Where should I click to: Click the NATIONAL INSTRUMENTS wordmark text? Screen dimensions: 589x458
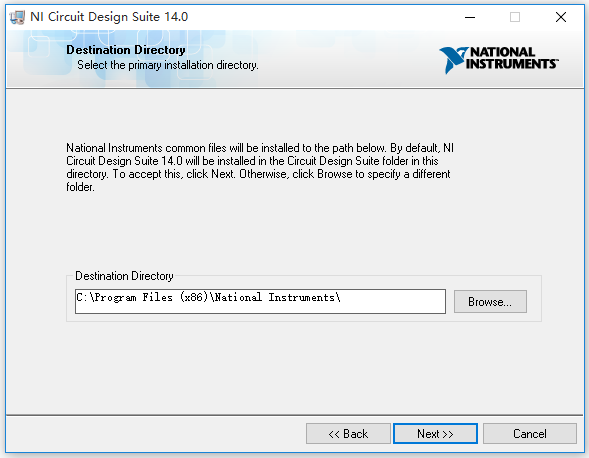[512, 58]
